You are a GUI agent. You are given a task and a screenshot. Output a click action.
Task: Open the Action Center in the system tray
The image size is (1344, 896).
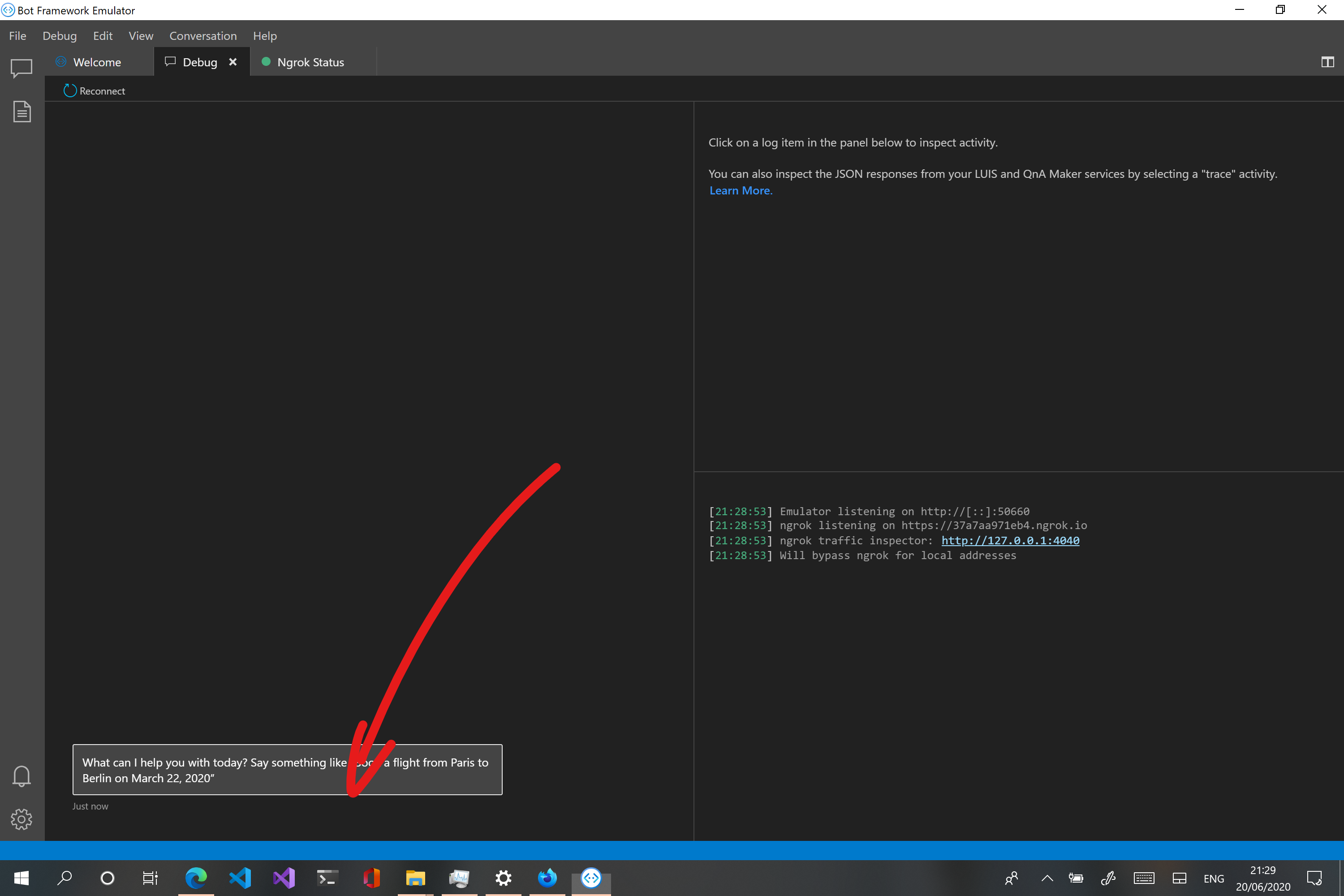1315,878
